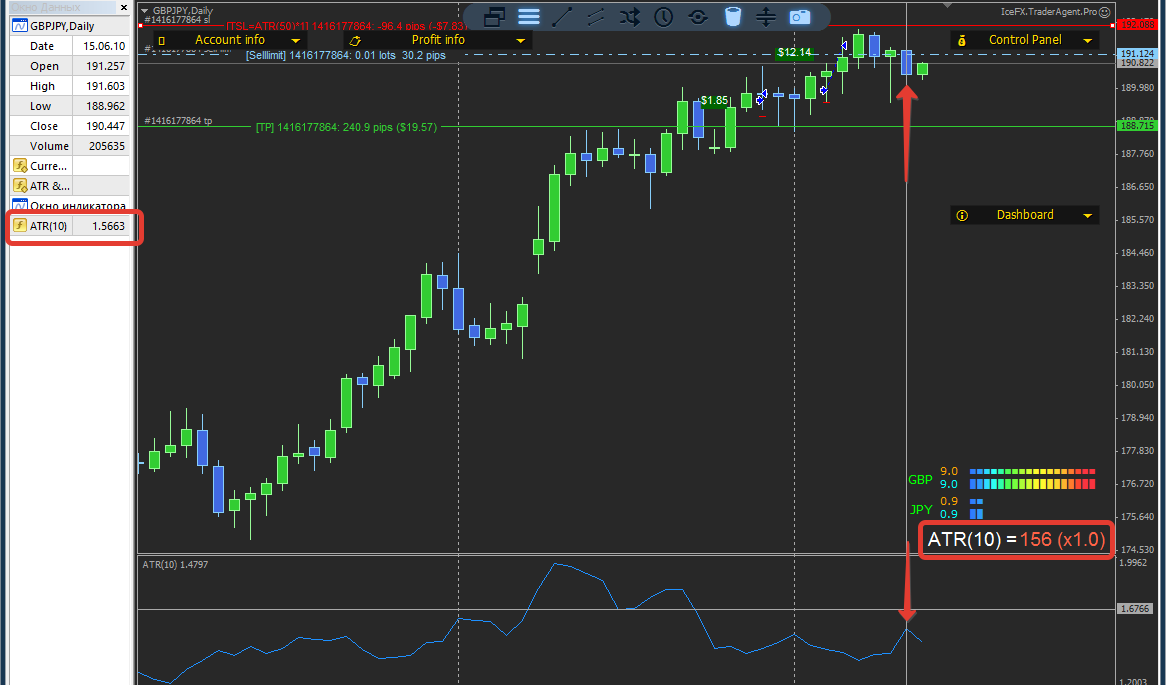The image size is (1166, 685).
Task: Click the GBPJPY,Daily chart icon in data window
Action: (x=19, y=26)
